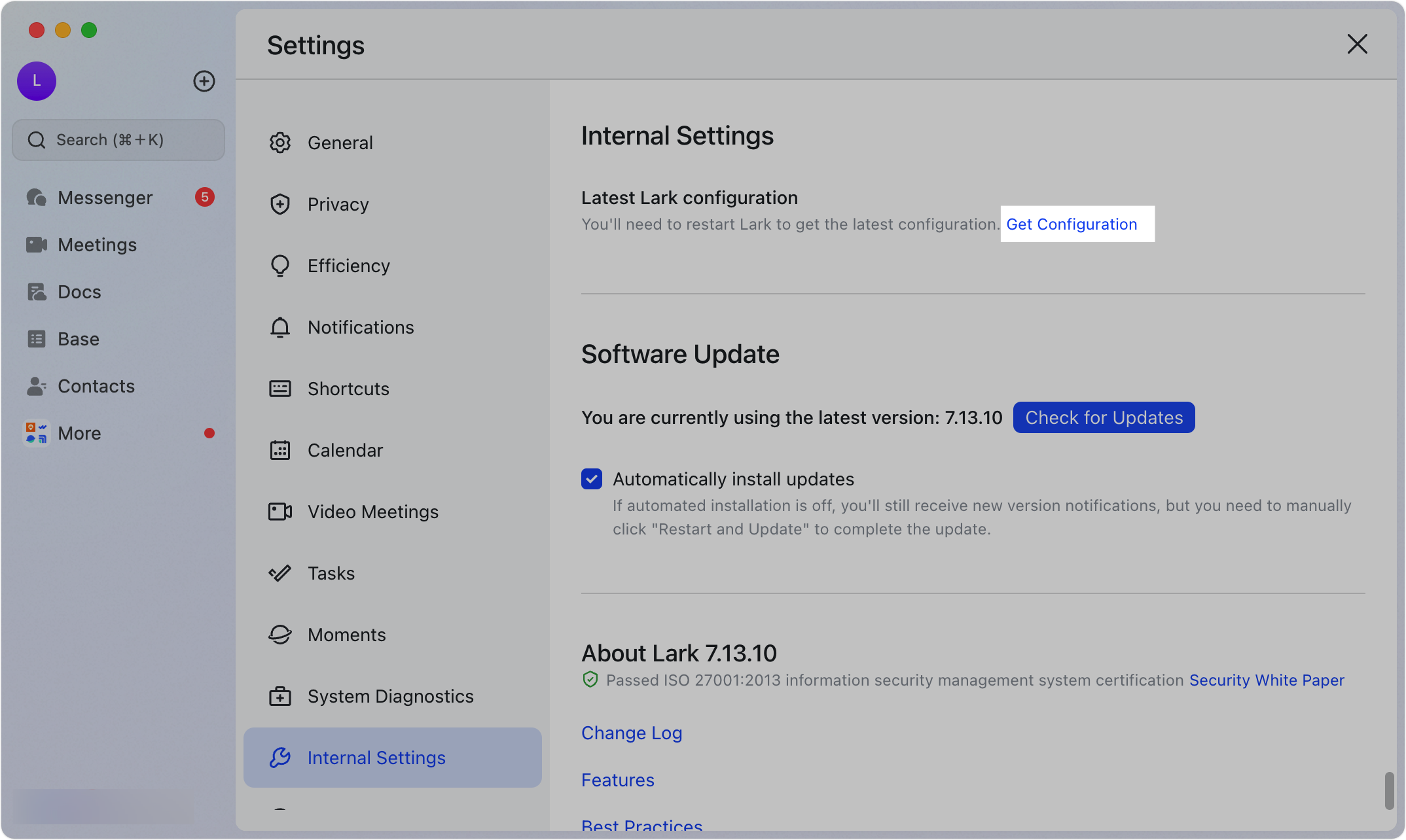1406x840 pixels.
Task: Open the Meetings sidebar icon
Action: tap(37, 245)
